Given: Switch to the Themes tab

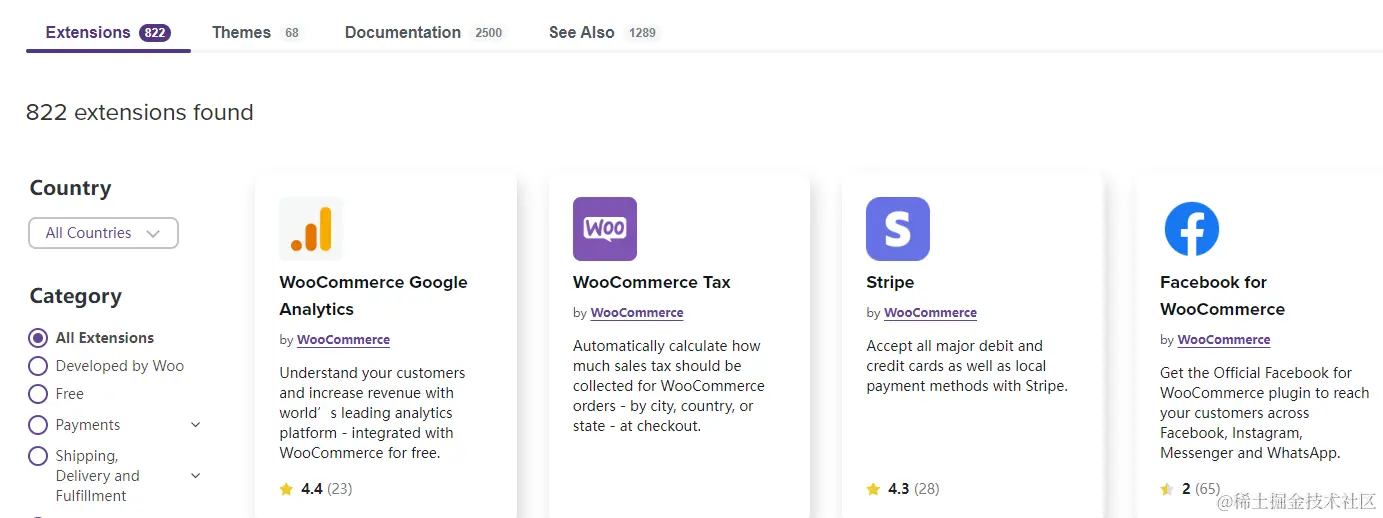Looking at the screenshot, I should point(256,32).
